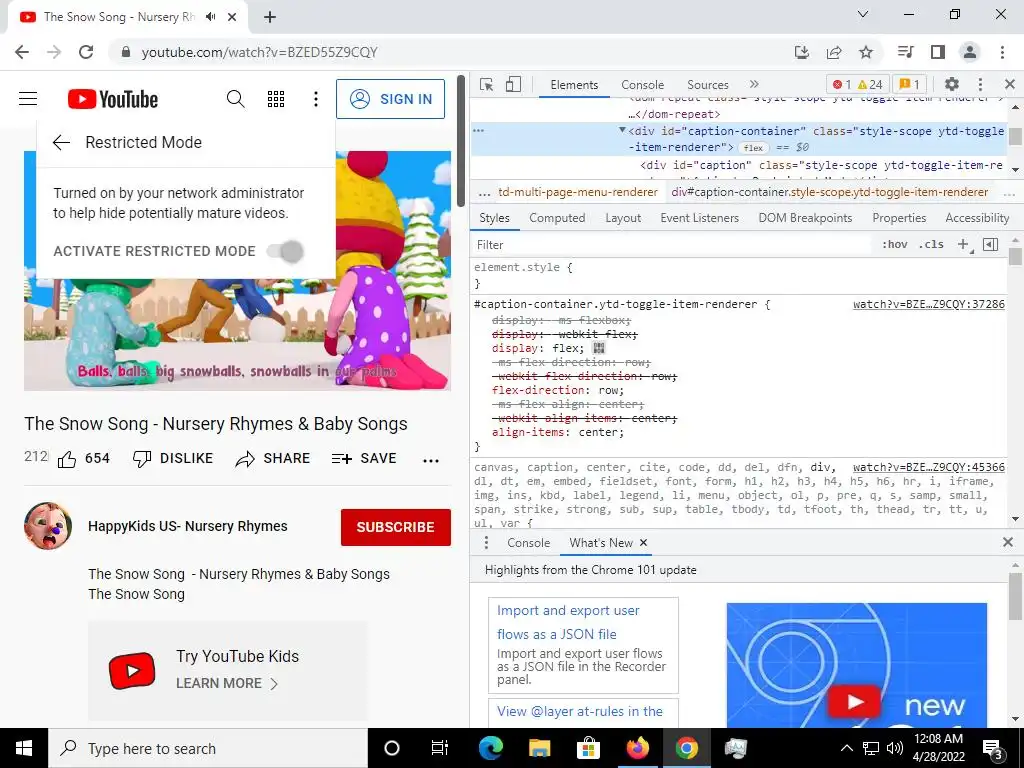Open Microsoft Edge from taskbar
Screen dimensions: 1024x768
coord(491,748)
